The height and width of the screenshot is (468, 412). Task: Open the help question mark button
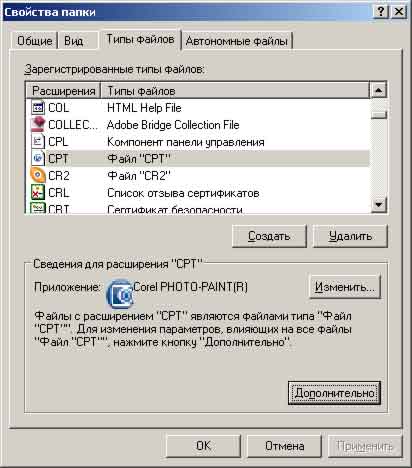coord(381,12)
